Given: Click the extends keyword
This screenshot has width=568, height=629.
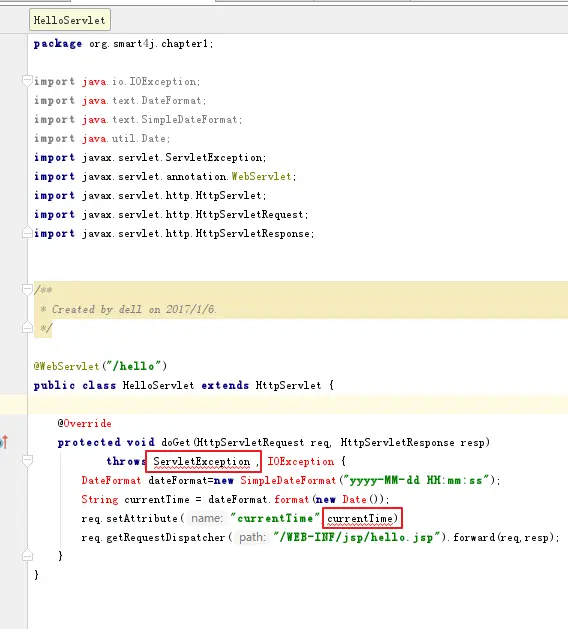Looking at the screenshot, I should pos(225,386).
